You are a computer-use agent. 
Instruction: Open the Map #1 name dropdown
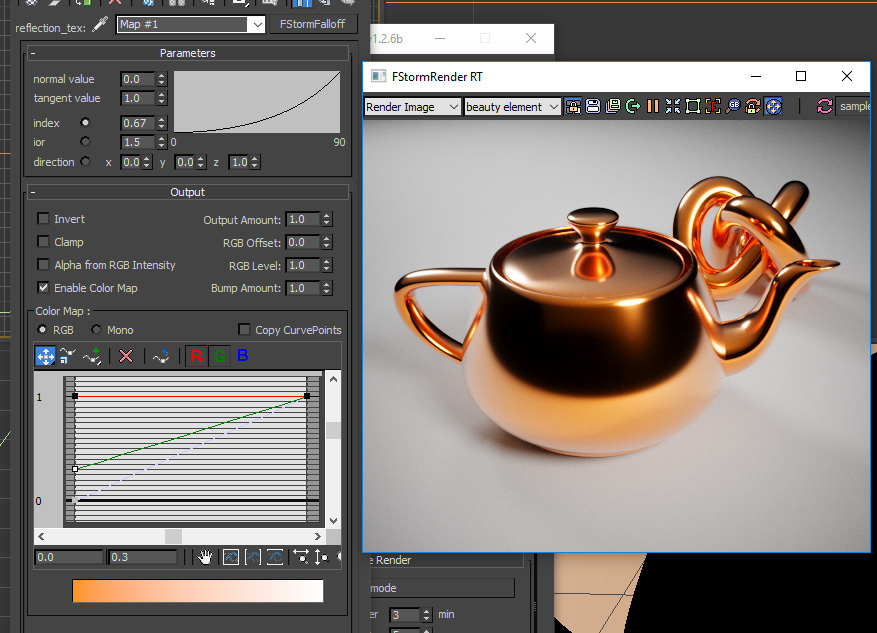click(x=257, y=24)
